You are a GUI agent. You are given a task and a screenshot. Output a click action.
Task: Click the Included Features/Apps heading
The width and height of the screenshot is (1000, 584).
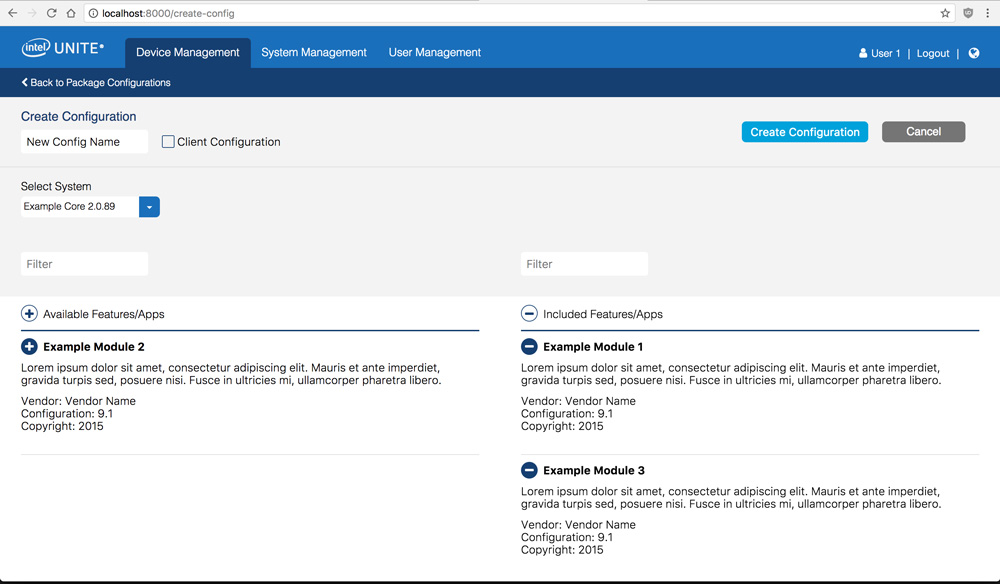point(603,314)
